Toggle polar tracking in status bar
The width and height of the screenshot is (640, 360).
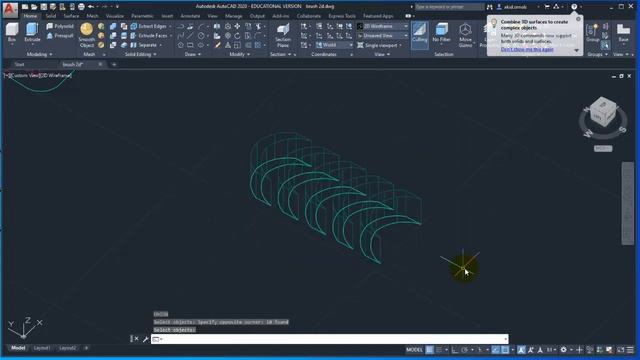464,350
